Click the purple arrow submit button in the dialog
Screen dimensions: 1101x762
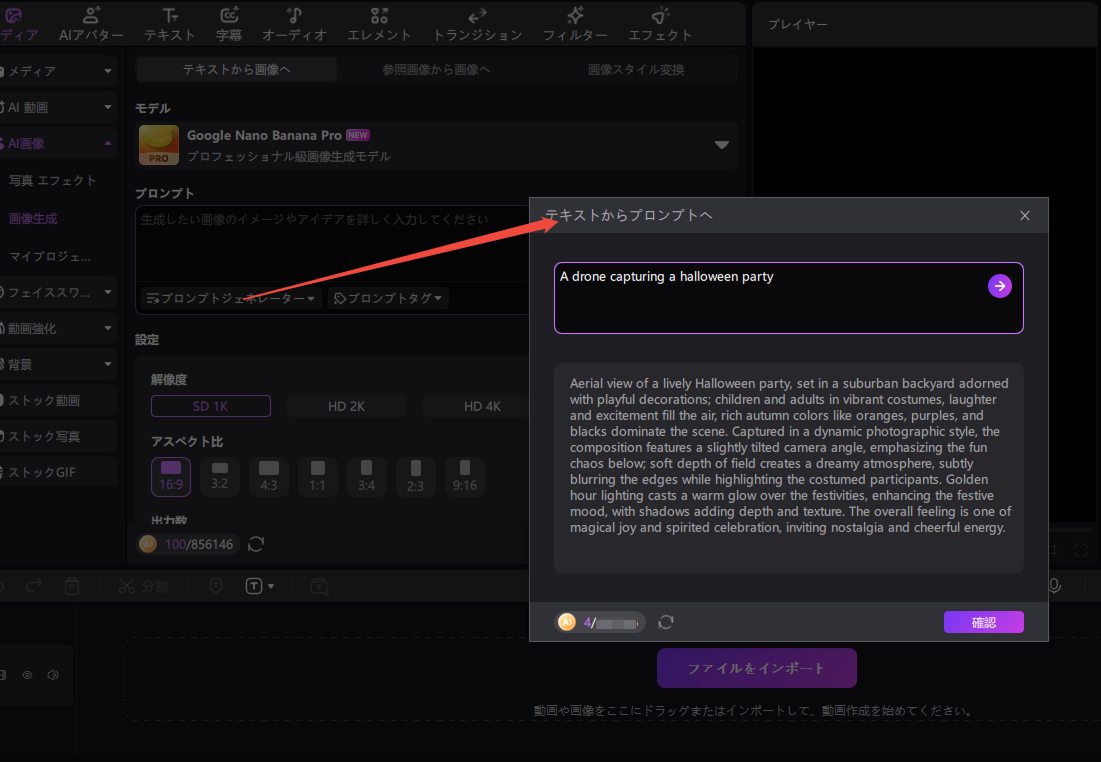1000,287
